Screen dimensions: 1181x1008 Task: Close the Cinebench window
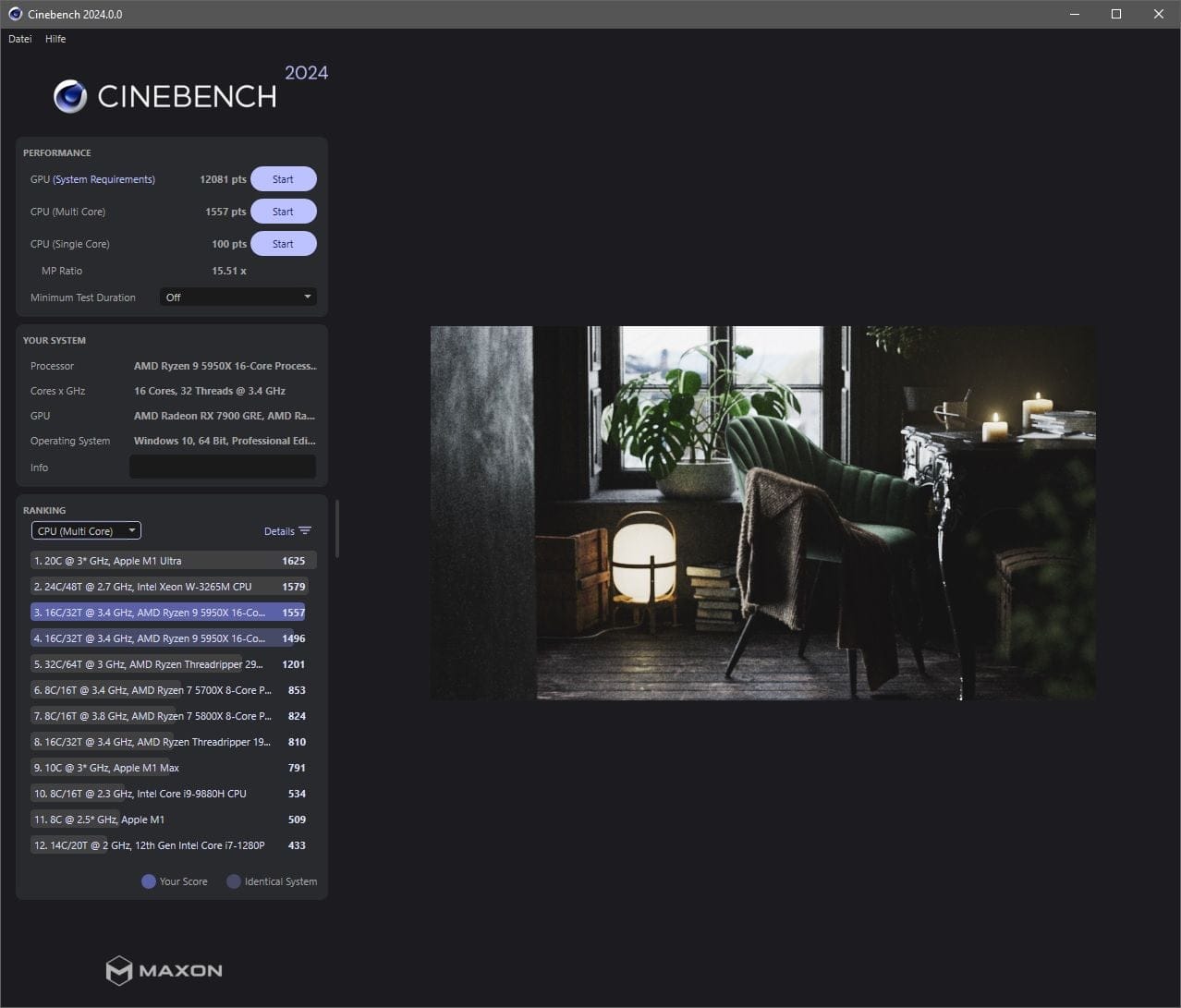(x=1159, y=14)
